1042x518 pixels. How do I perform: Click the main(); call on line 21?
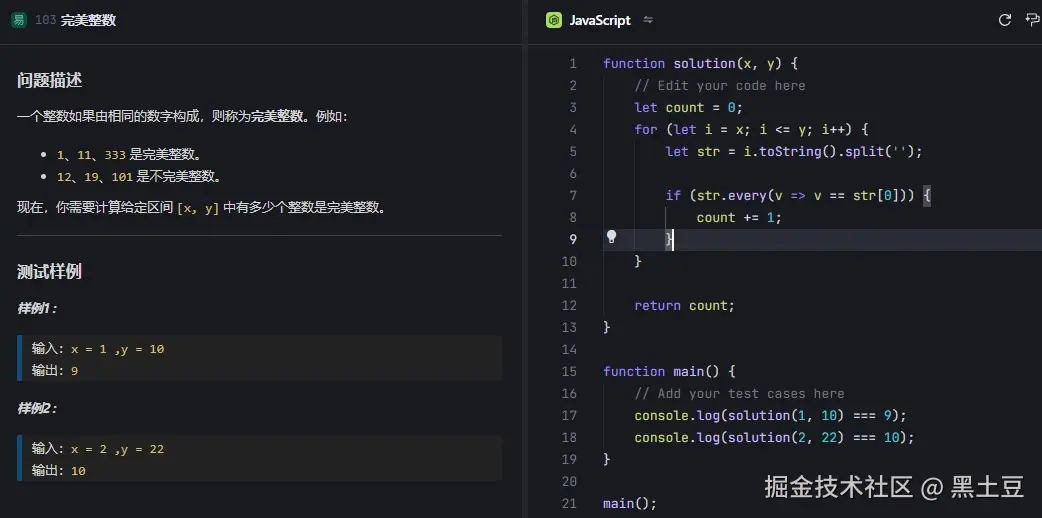click(x=629, y=503)
